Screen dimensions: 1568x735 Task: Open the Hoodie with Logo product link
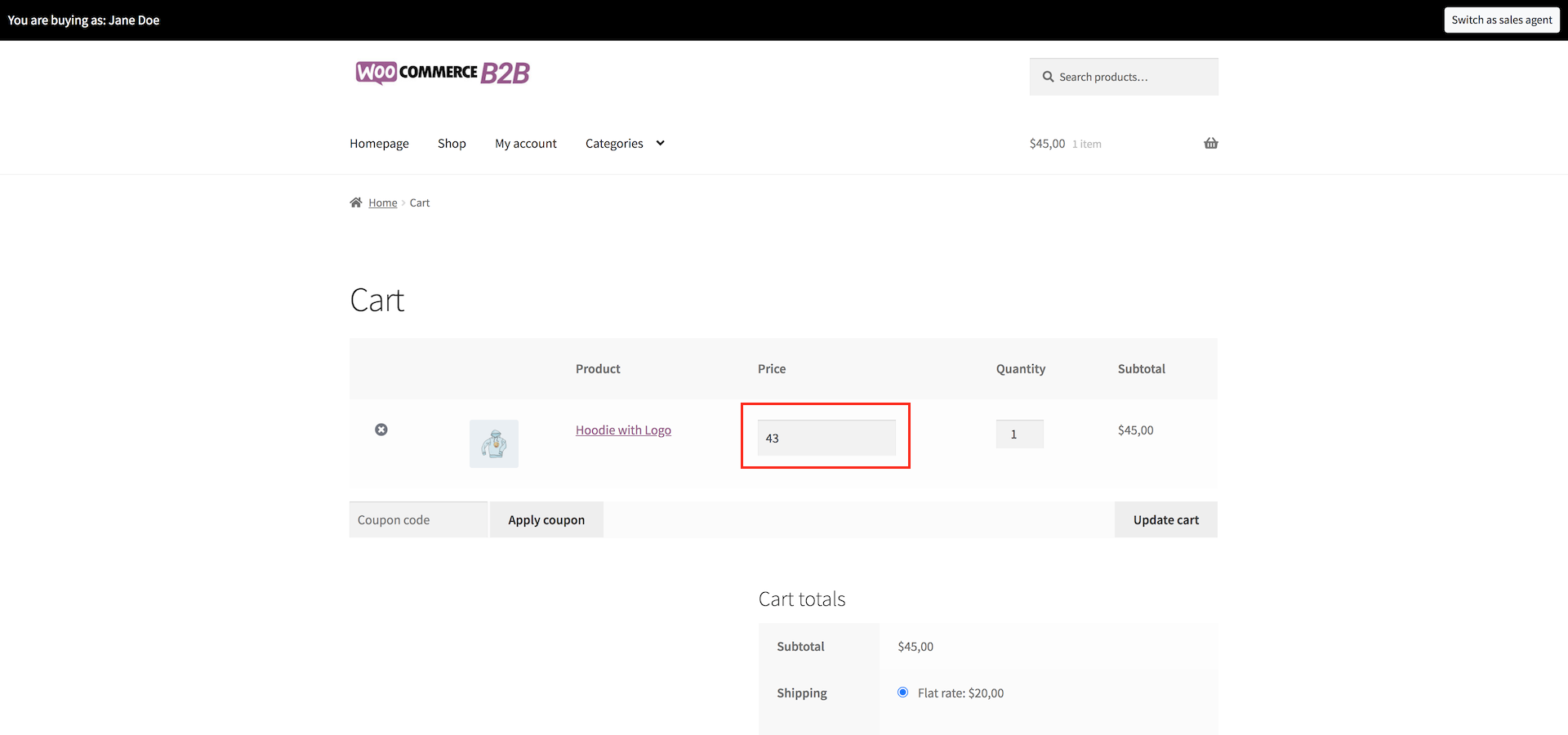[x=623, y=429]
